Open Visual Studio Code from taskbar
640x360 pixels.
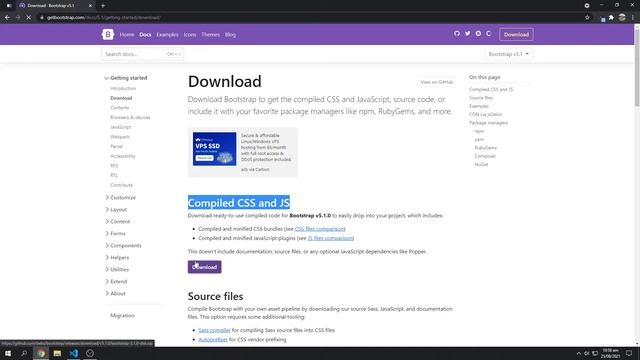[73, 353]
